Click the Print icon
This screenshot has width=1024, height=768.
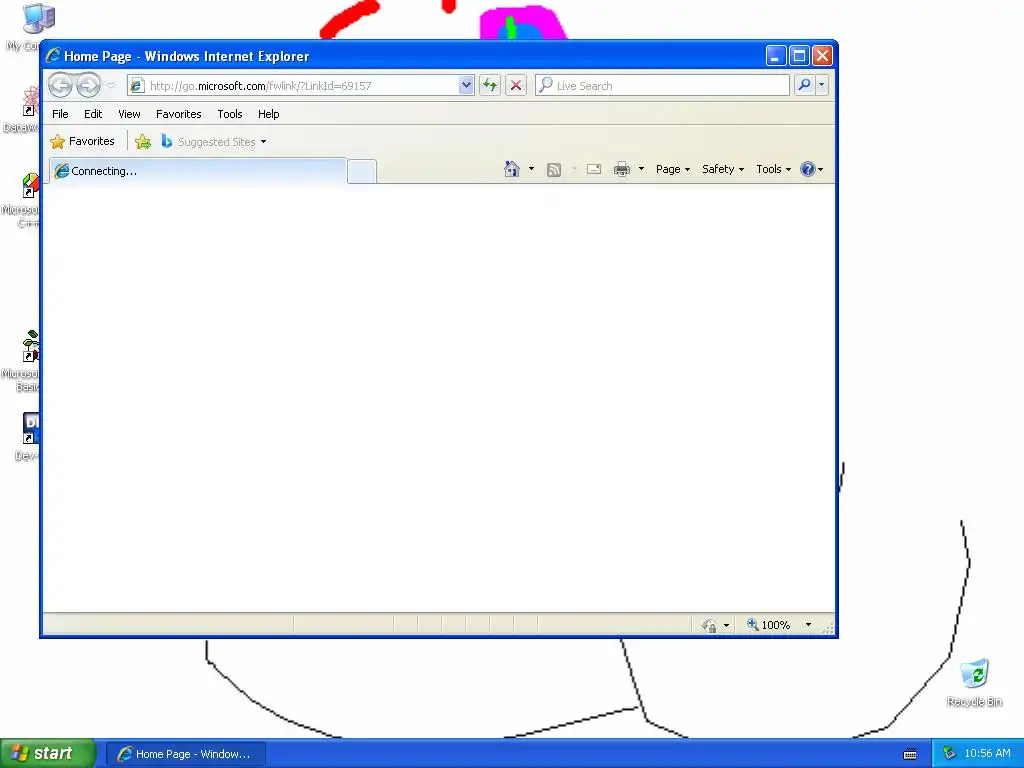tap(622, 169)
